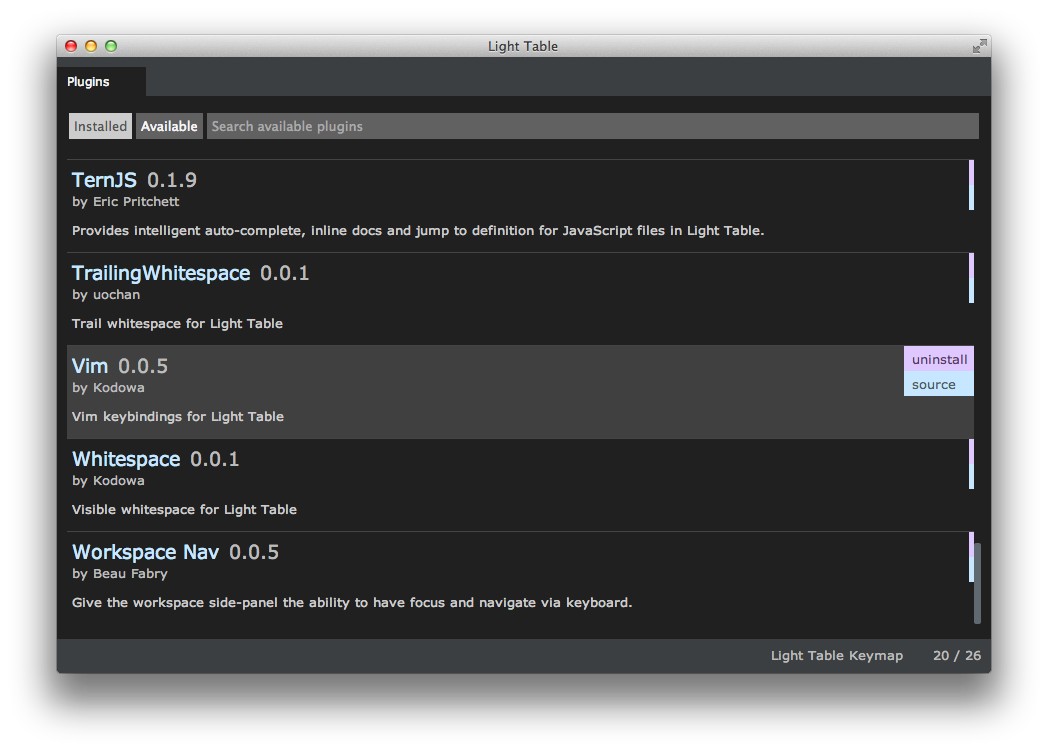Click the plugin list scrollbar thumb
This screenshot has height=752, width=1048.
pyautogui.click(x=977, y=583)
